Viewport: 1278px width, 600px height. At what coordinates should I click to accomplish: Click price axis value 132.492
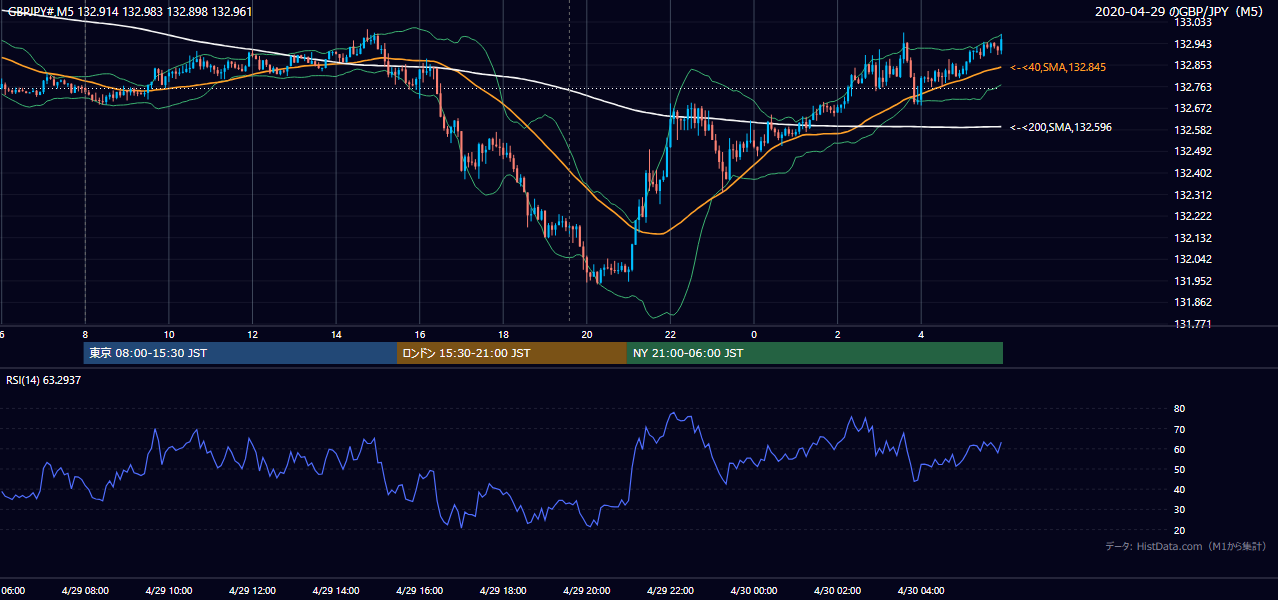click(x=1193, y=151)
